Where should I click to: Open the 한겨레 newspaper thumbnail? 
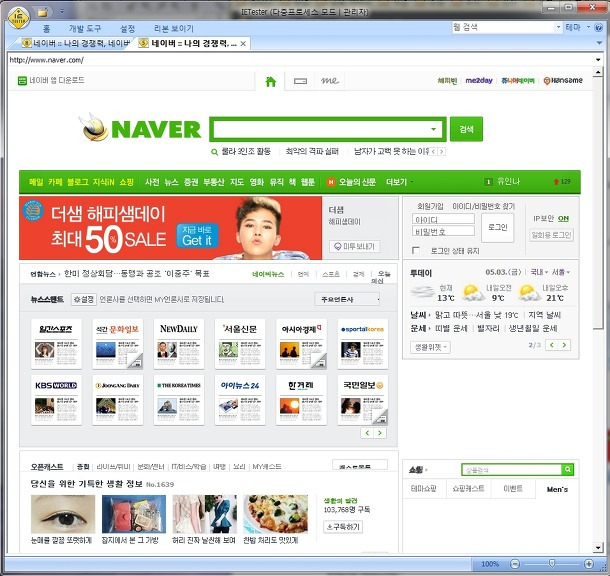coord(301,400)
